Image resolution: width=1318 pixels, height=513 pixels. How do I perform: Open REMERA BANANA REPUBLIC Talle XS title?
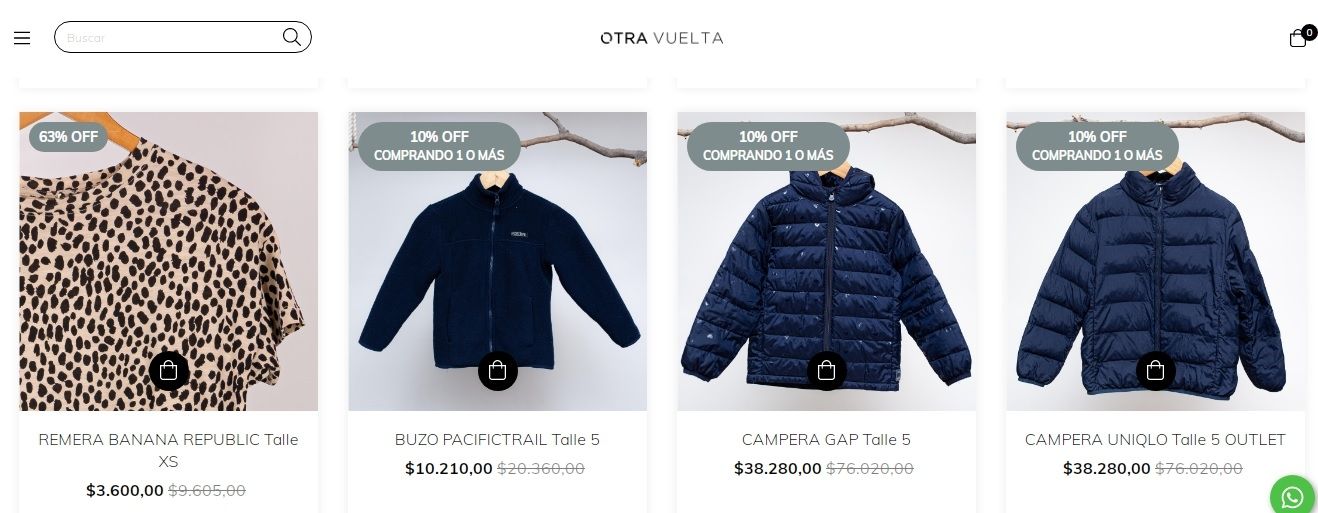click(169, 450)
